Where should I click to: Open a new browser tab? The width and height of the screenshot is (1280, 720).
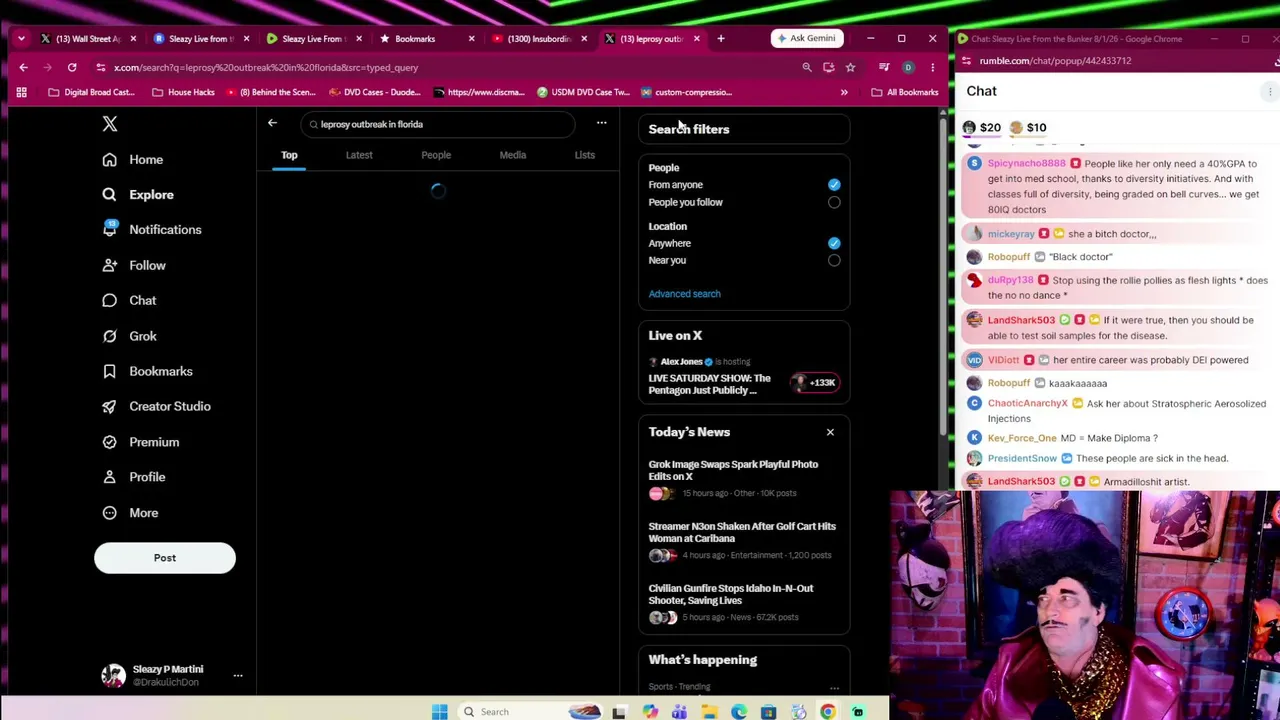coord(721,39)
